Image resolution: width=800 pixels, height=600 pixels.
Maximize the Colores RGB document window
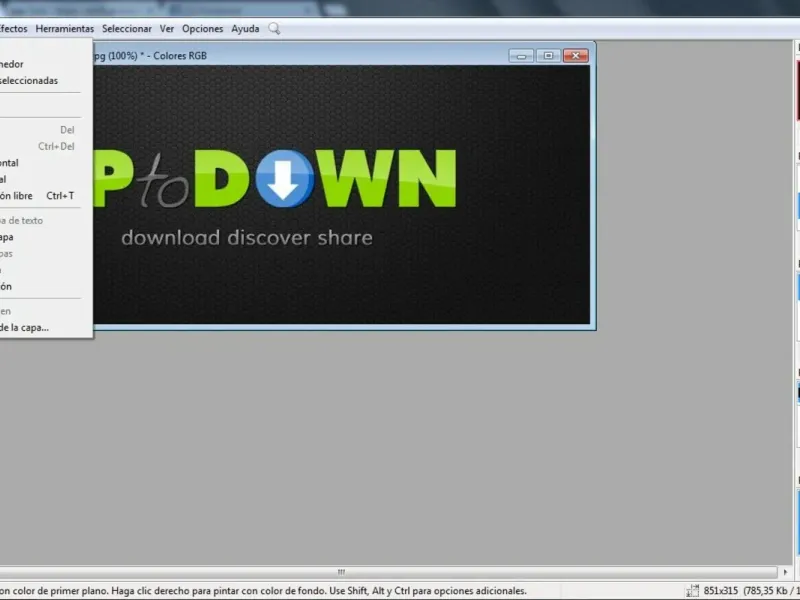548,56
